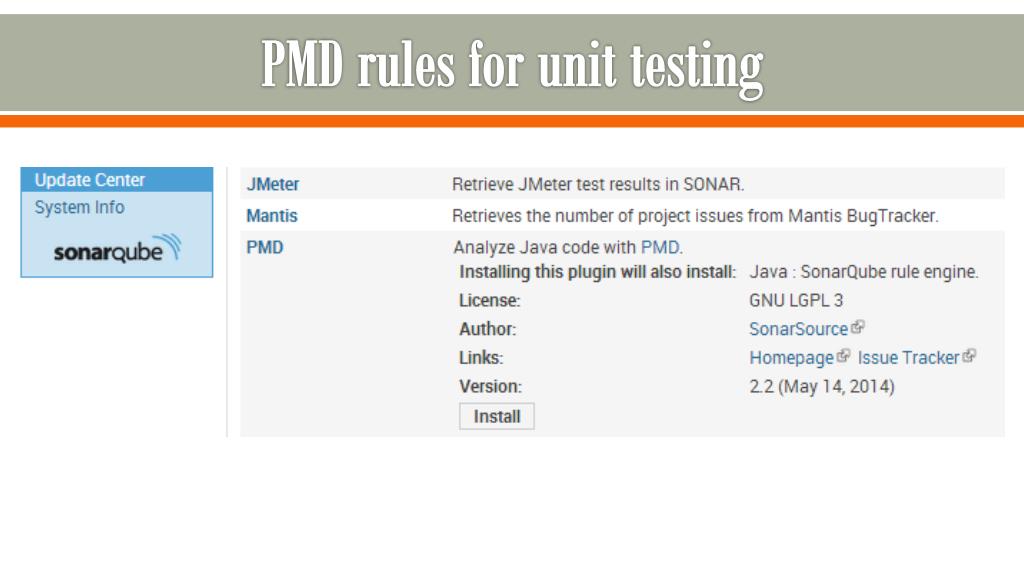Open the Update Center menu item

(117, 180)
